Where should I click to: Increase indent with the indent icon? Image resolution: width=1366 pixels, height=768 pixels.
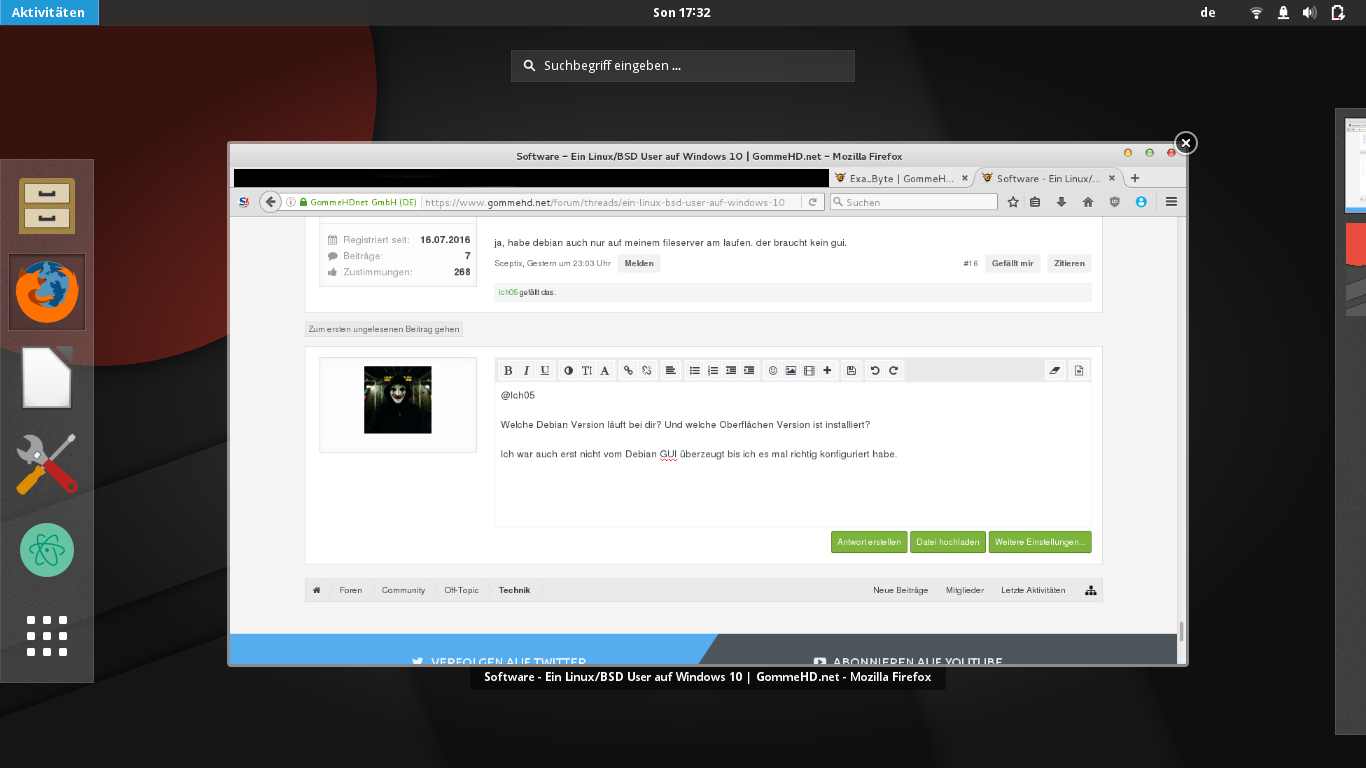click(x=749, y=371)
